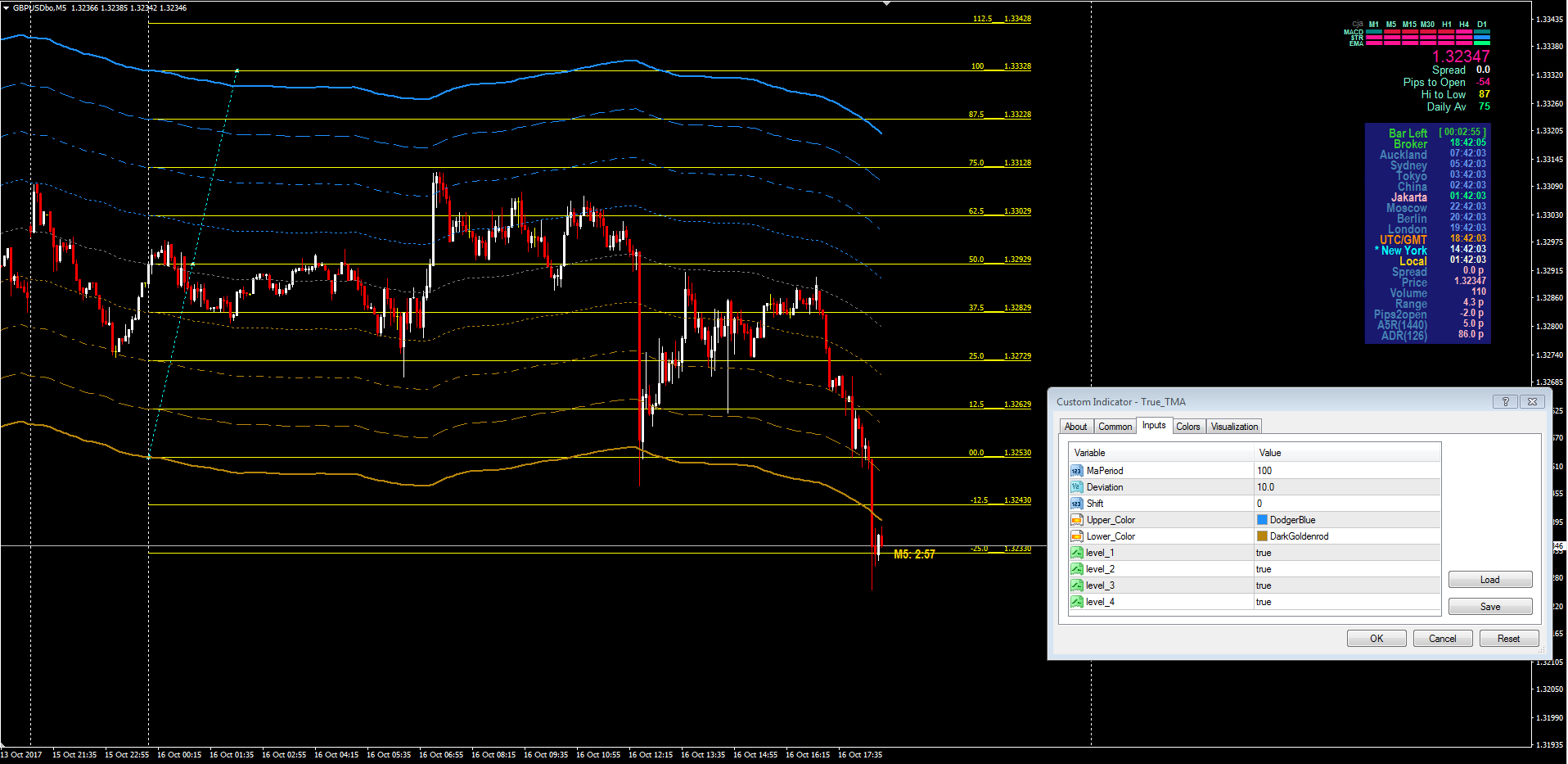The image size is (1568, 764).
Task: Click the ADR(126) row in info panel
Action: point(1432,335)
